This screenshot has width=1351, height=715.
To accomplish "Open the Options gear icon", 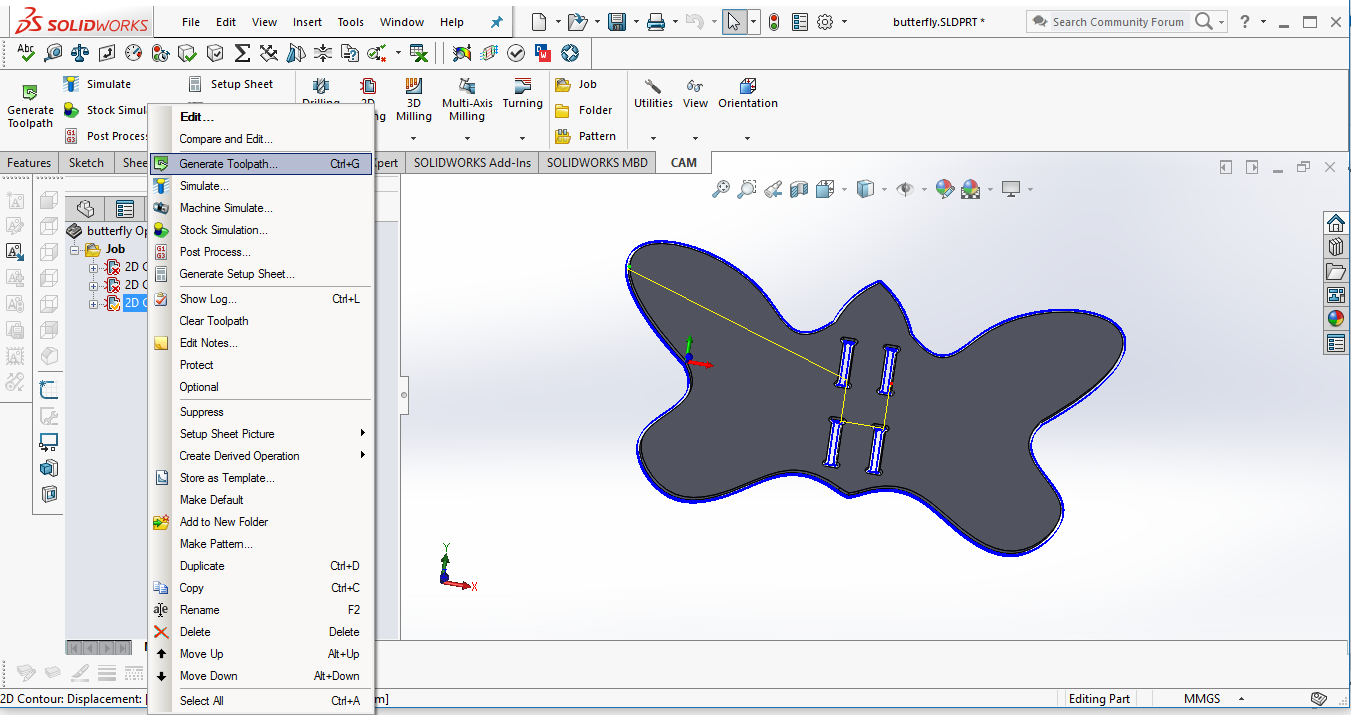I will 825,22.
